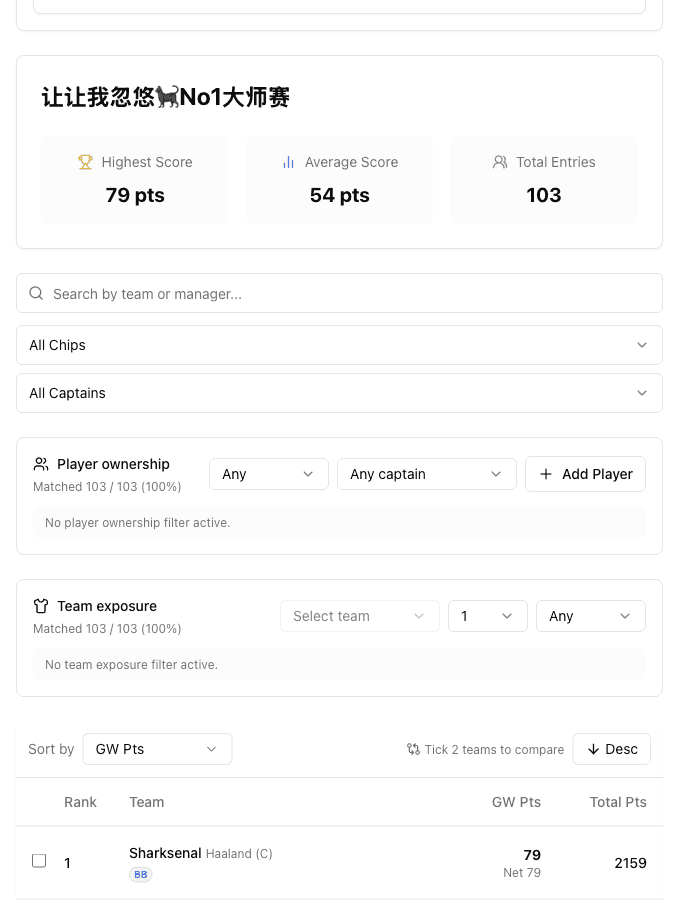
Task: Click the Add Player button
Action: 585,474
